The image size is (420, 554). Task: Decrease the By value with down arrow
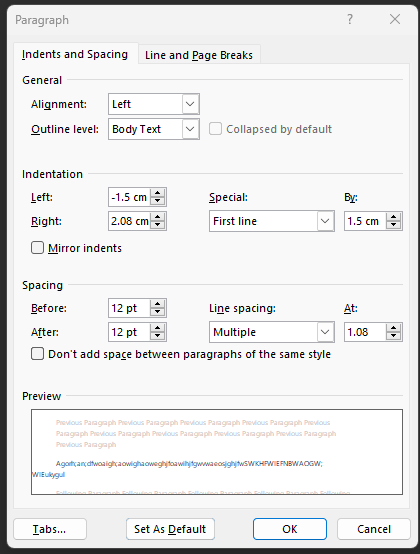coord(394,225)
